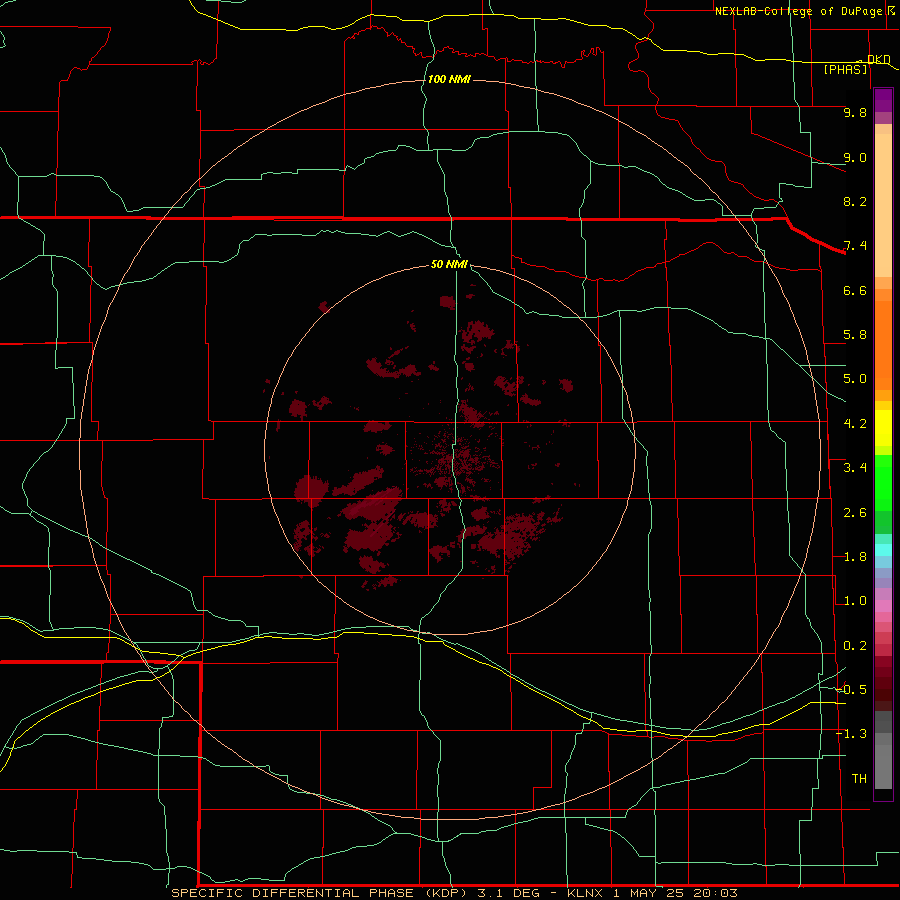Click the 4.2 scale value

tap(855, 424)
